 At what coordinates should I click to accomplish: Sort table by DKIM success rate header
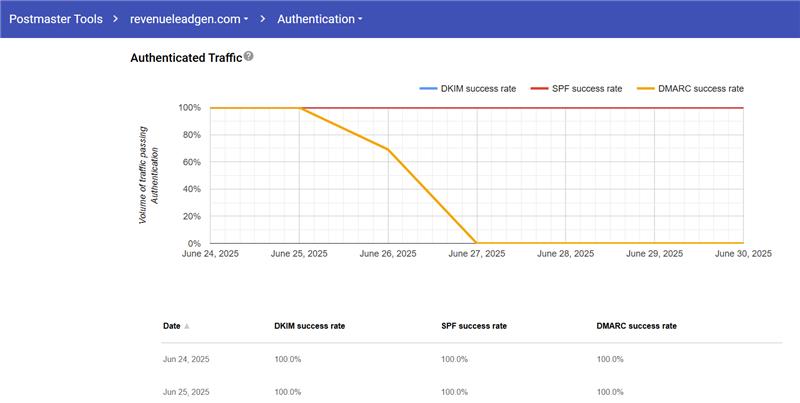tap(310, 326)
